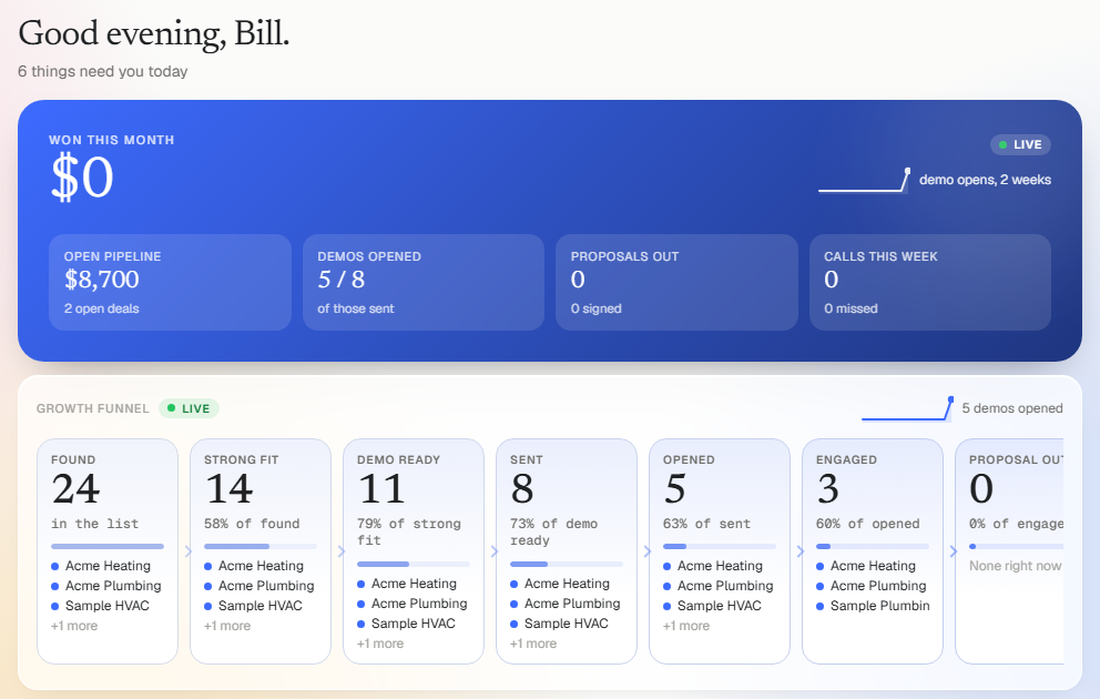The image size is (1100, 699).
Task: Expand "+1 more" in the Found card
Action: [74, 626]
